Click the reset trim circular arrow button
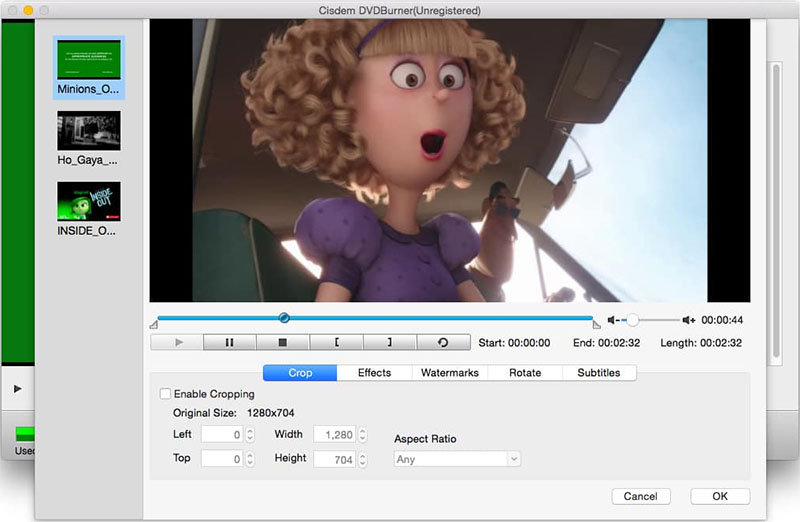The height and width of the screenshot is (522, 800). pos(443,342)
